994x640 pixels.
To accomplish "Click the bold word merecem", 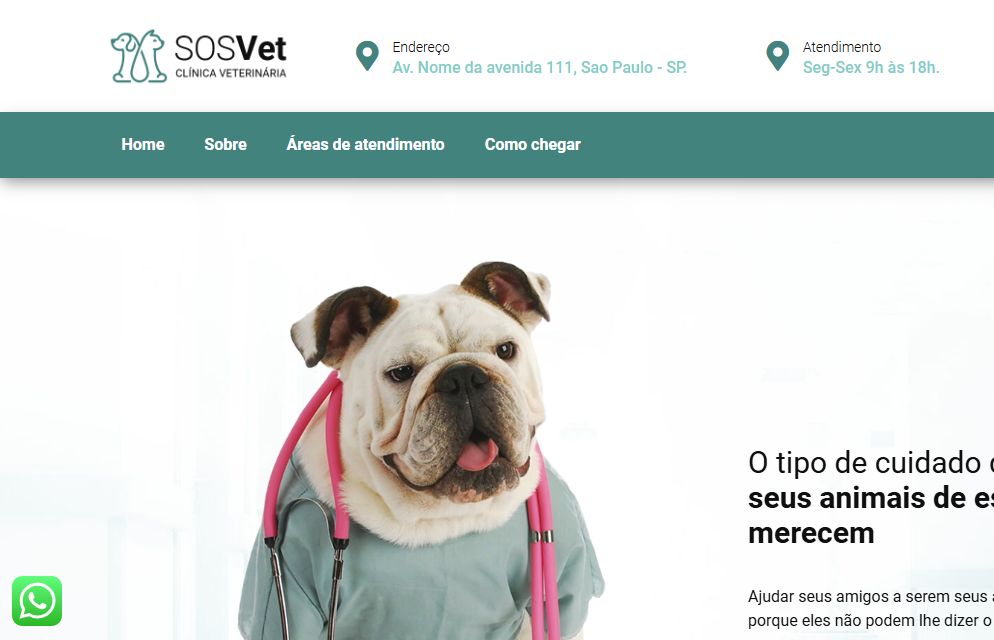I will tap(811, 534).
